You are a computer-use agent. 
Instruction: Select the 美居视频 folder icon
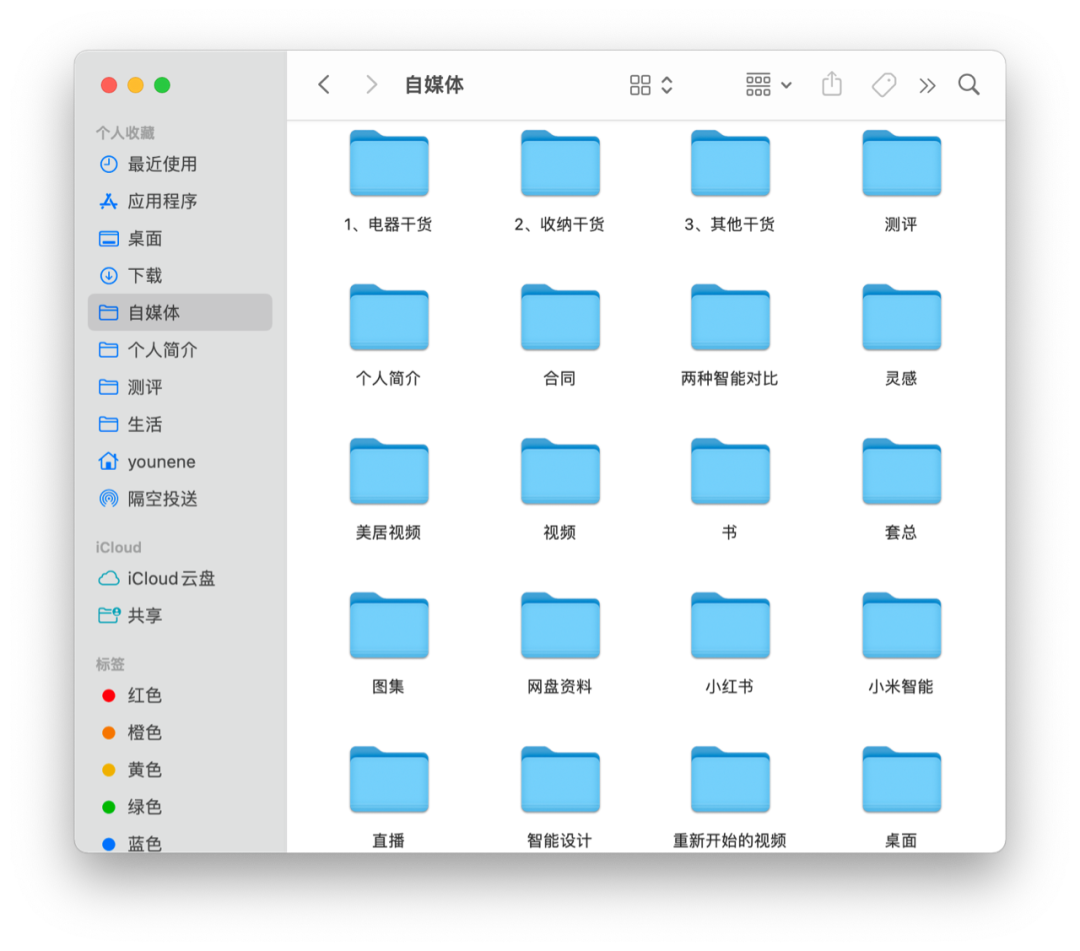[x=389, y=472]
